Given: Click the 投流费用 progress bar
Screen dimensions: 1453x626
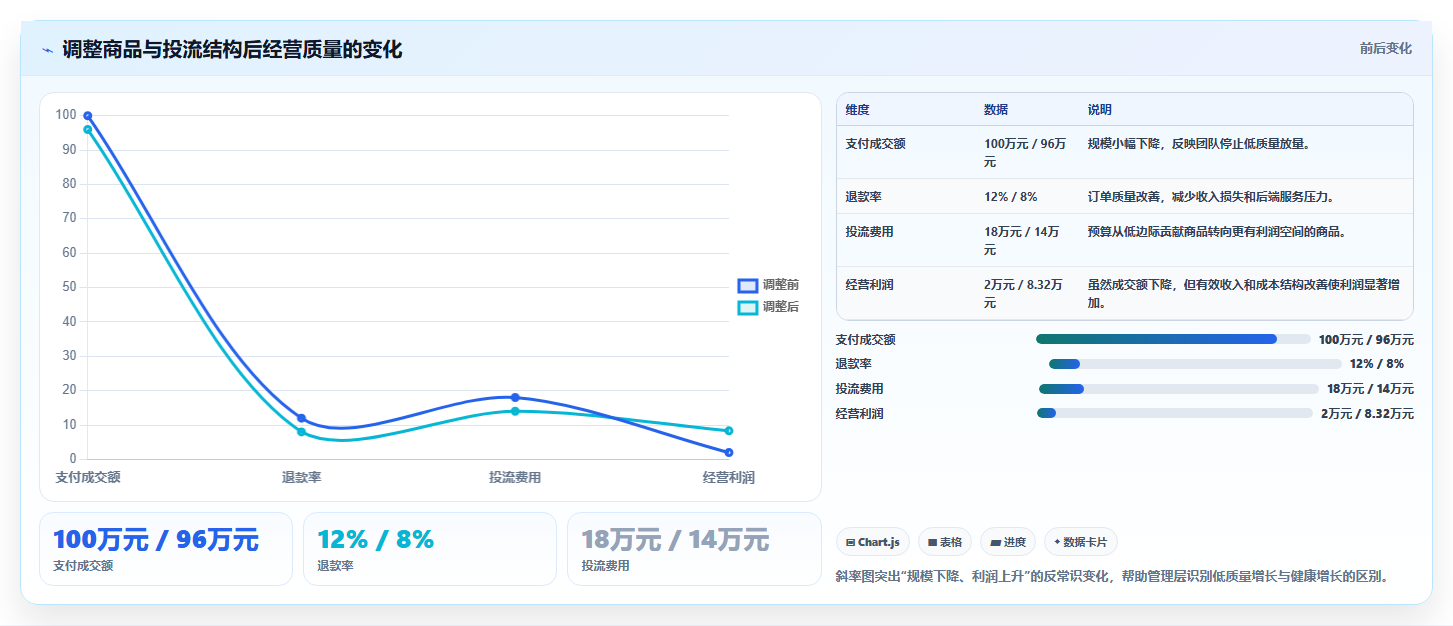Looking at the screenshot, I should click(x=1179, y=389).
